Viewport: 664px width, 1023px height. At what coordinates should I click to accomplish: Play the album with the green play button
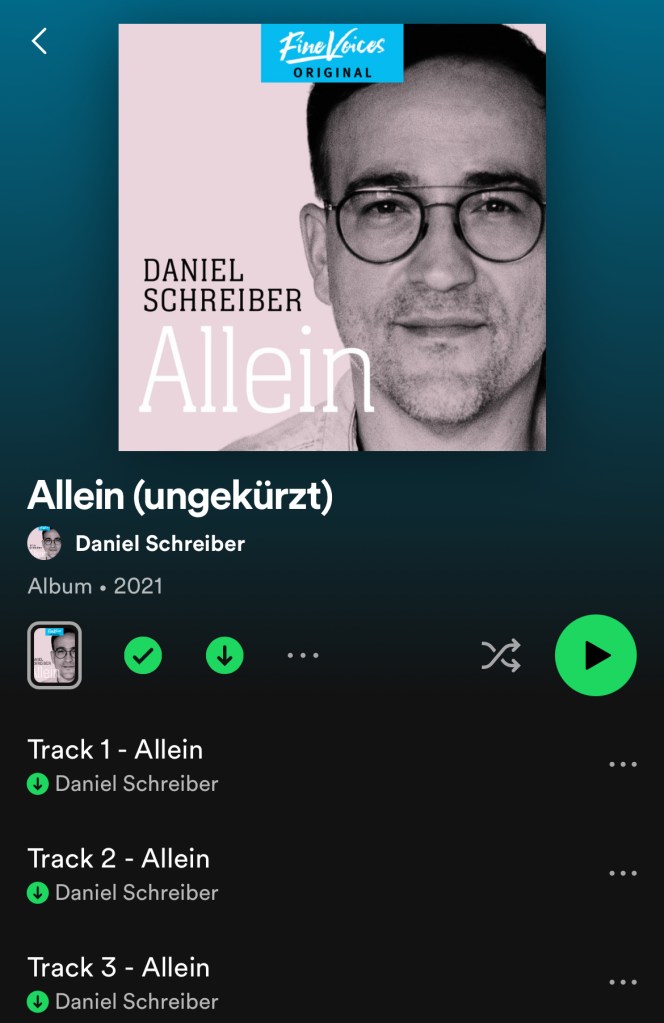click(x=596, y=655)
